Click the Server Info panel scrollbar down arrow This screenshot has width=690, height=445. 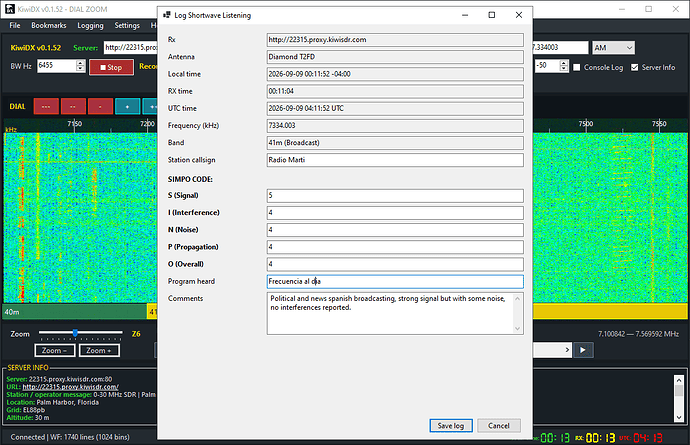pos(679,417)
